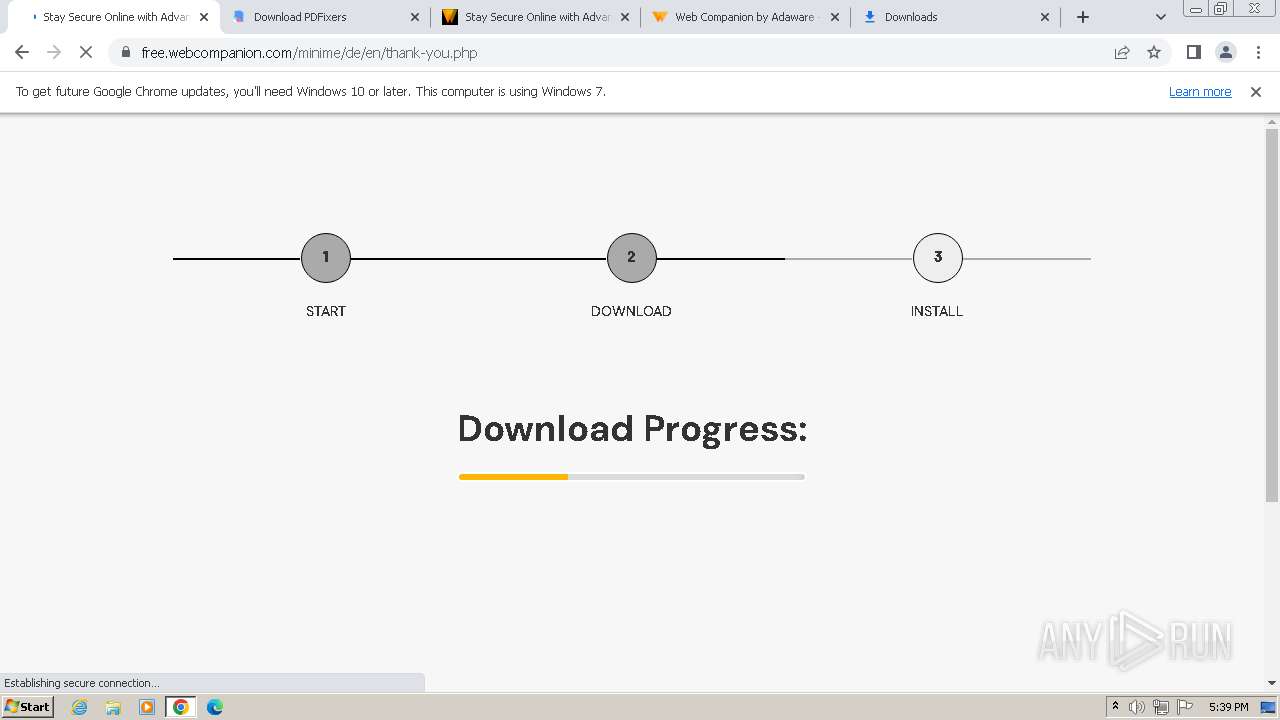Open Chrome three-dot menu

(1258, 52)
